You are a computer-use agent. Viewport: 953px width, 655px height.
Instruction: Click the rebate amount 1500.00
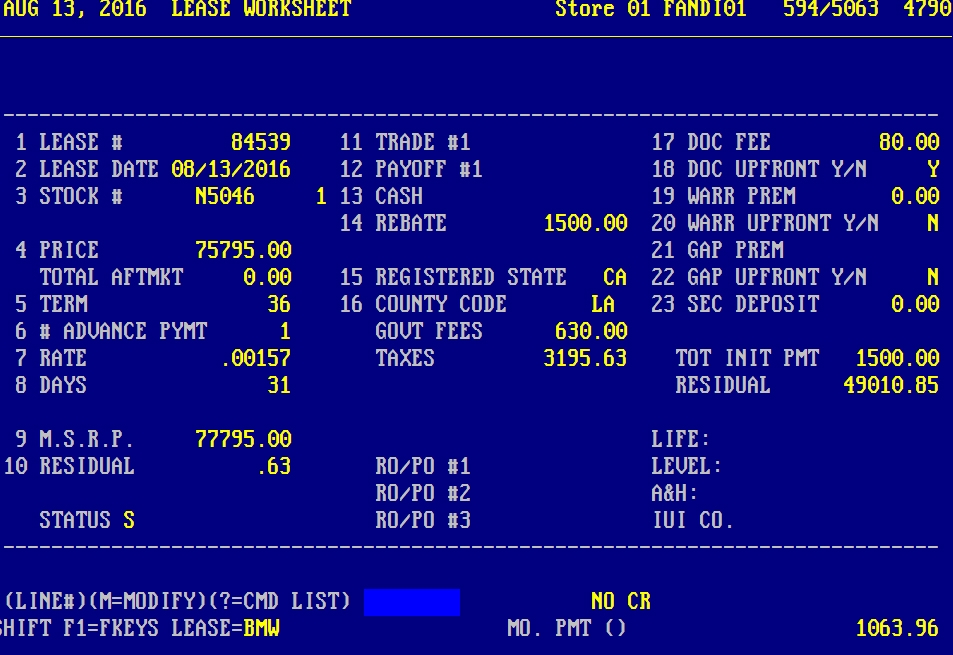tap(586, 223)
